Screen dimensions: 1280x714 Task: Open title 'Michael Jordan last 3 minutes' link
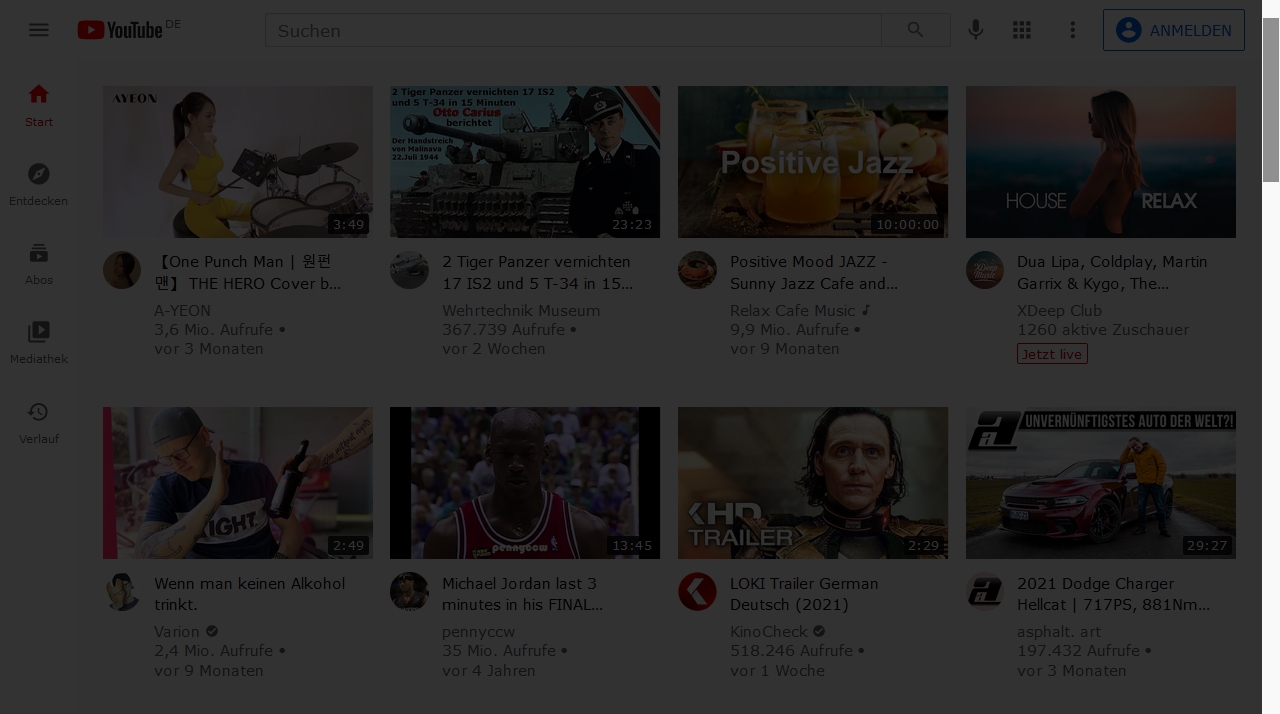[x=522, y=594]
